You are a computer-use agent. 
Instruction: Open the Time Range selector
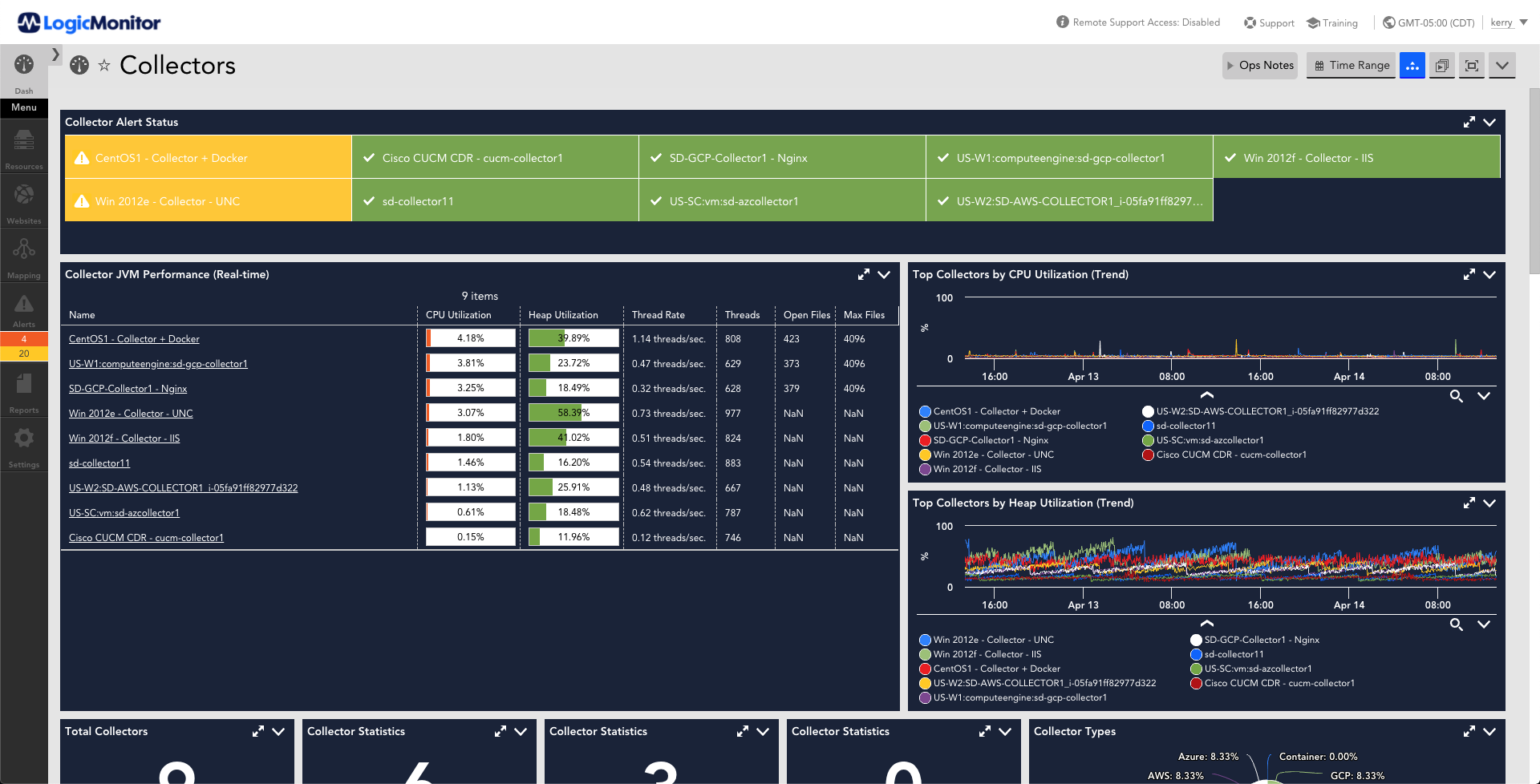(x=1352, y=66)
